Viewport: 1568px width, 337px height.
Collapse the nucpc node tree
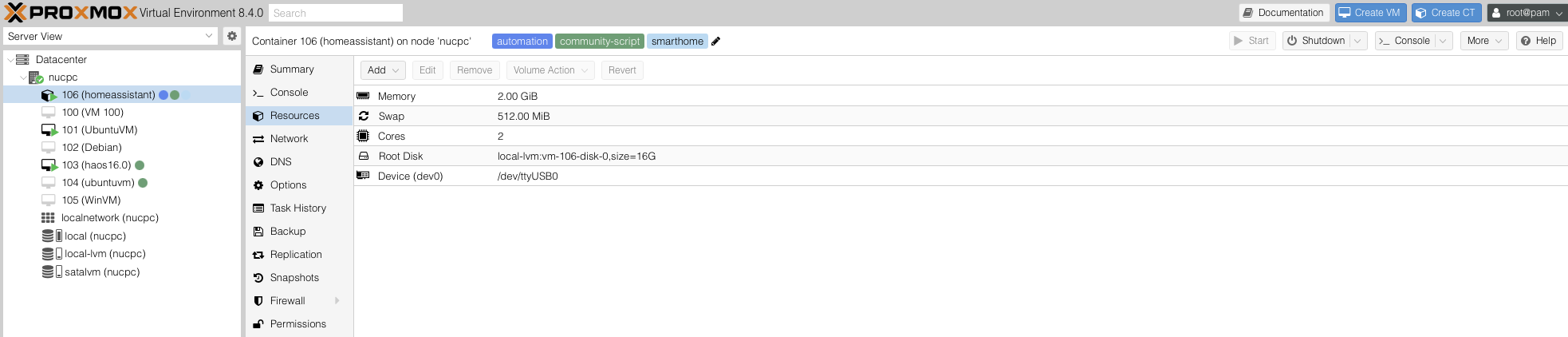point(23,77)
